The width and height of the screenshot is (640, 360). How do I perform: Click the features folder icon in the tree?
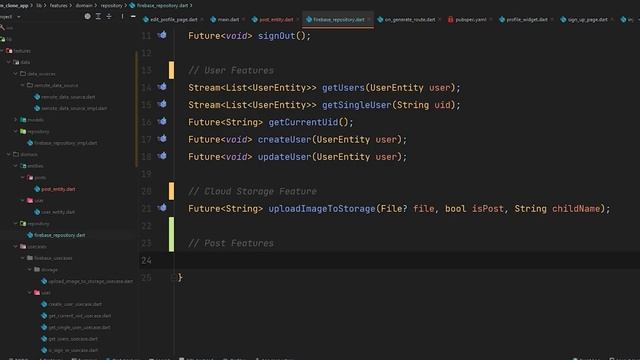click(x=9, y=51)
